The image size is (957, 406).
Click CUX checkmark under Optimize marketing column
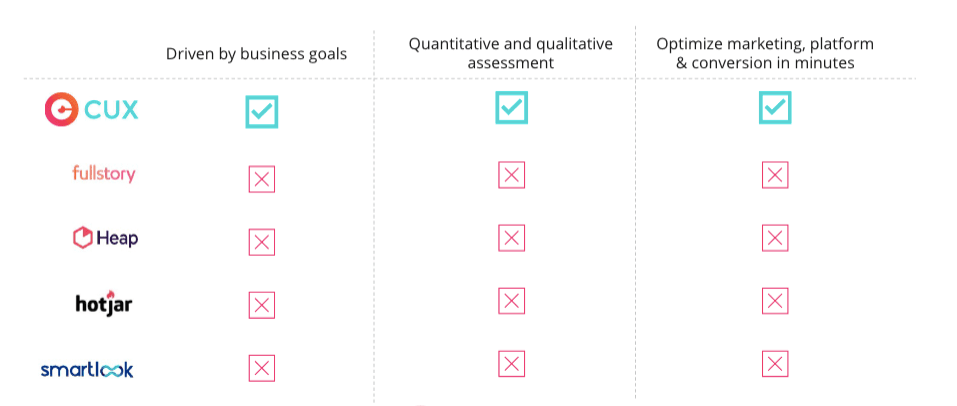pyautogui.click(x=775, y=107)
